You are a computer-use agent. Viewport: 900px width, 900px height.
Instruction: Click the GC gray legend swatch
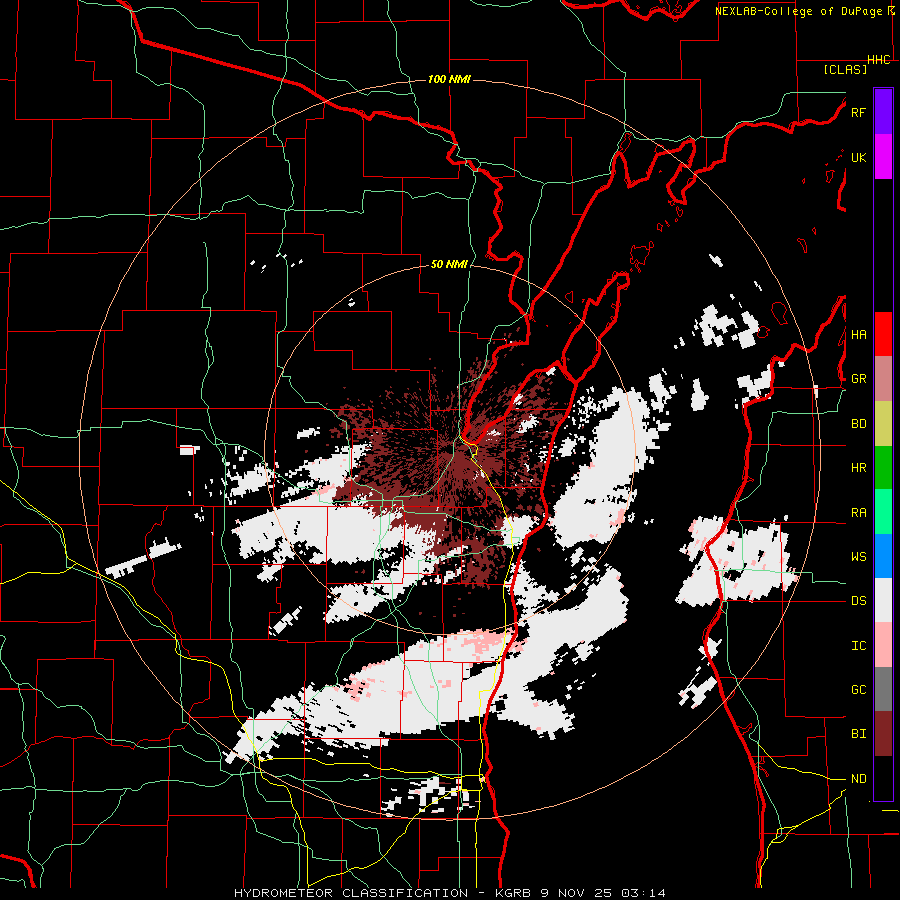coord(883,689)
